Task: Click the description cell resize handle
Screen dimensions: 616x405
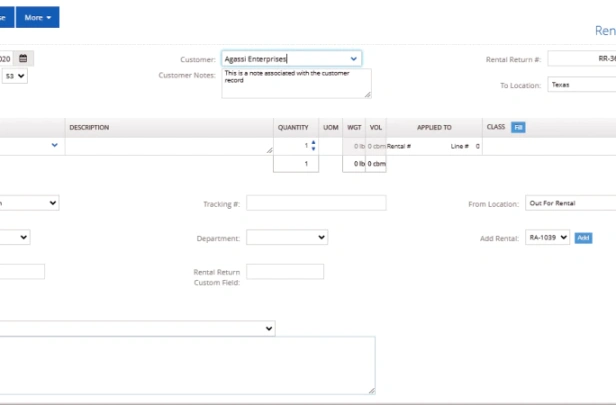Action: 269,150
